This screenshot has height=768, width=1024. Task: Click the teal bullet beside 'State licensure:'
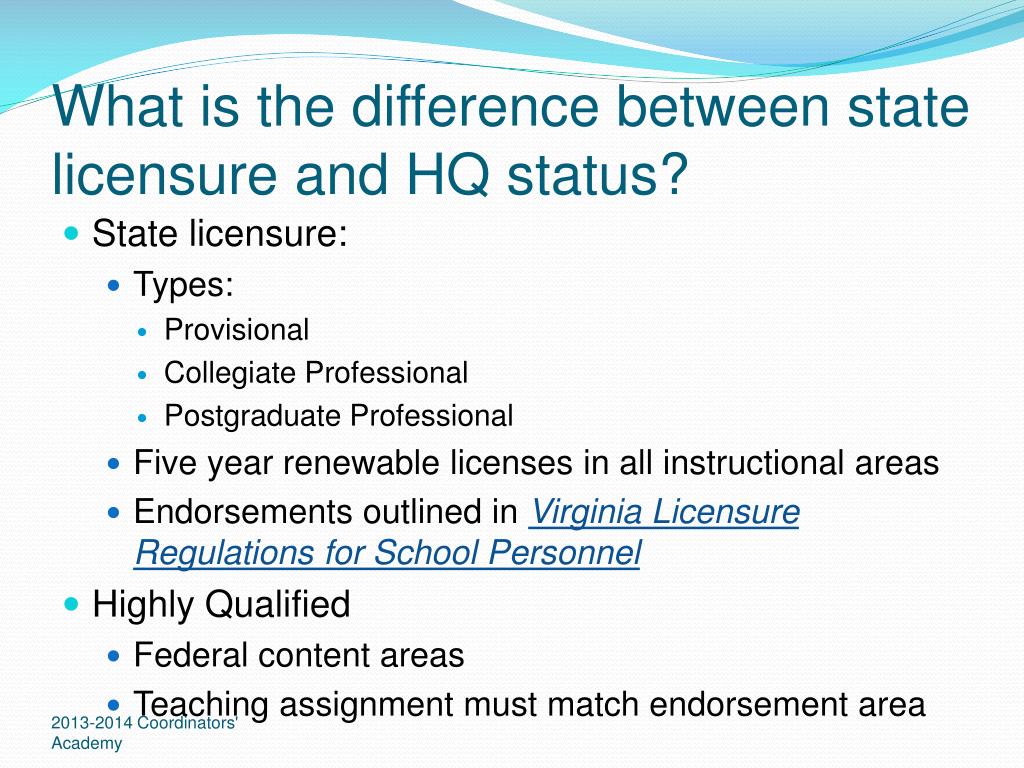tap(71, 233)
